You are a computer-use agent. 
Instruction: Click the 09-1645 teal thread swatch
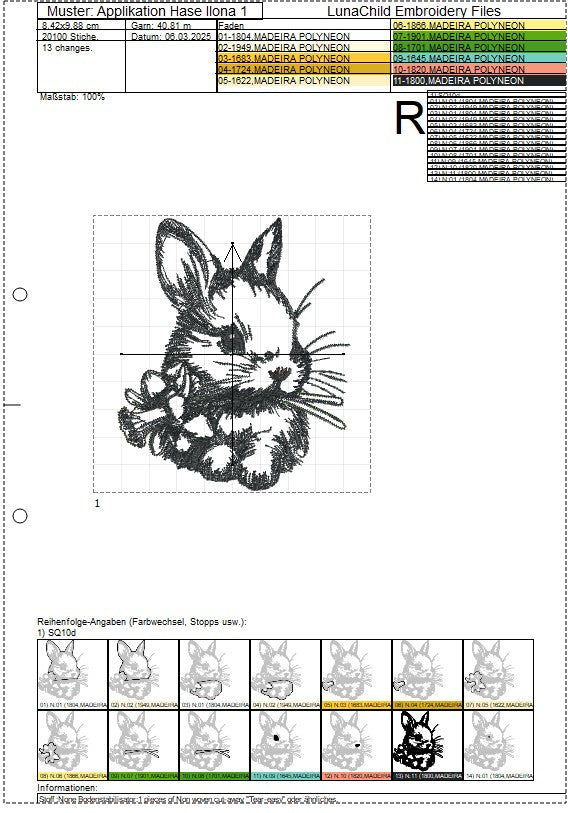coord(479,58)
